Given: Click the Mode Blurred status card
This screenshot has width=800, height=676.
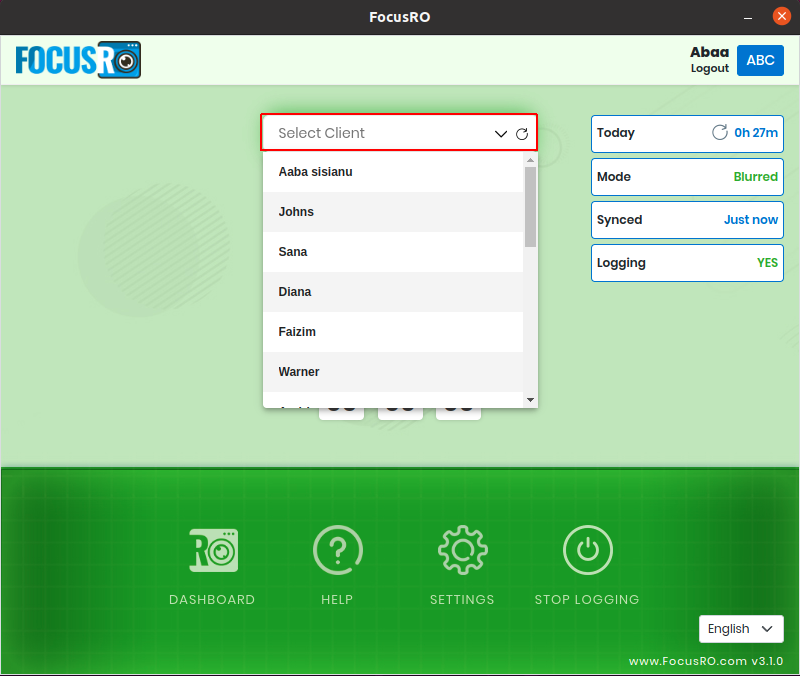Looking at the screenshot, I should tap(687, 177).
